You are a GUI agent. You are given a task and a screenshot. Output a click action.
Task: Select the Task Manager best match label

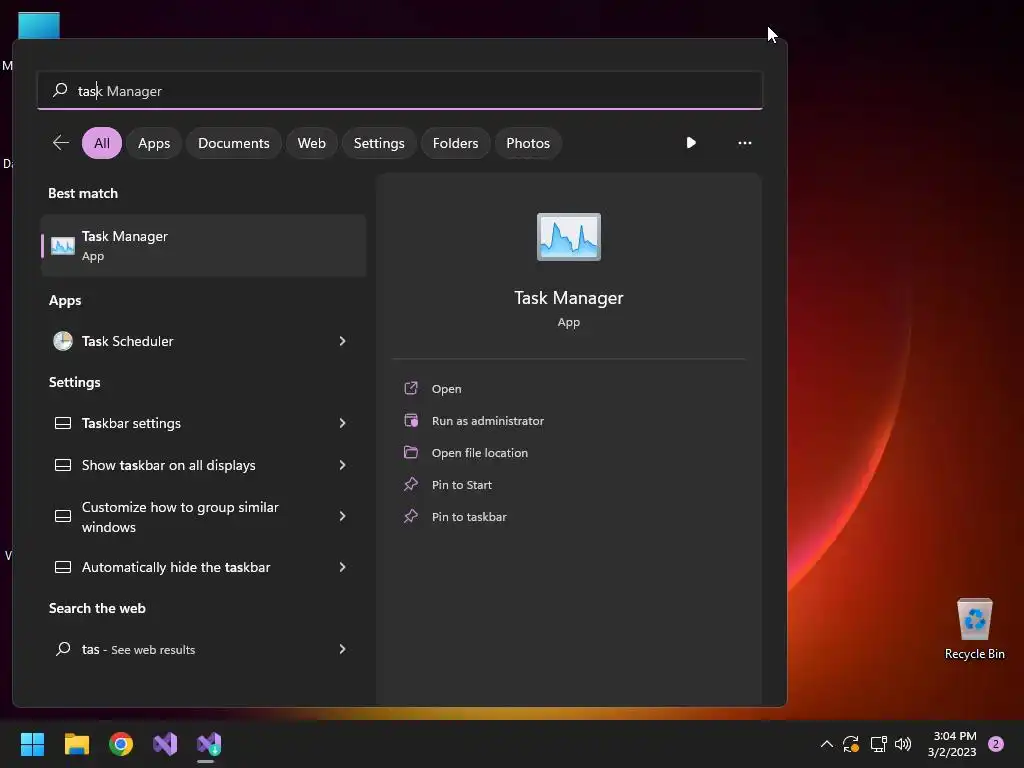(124, 236)
